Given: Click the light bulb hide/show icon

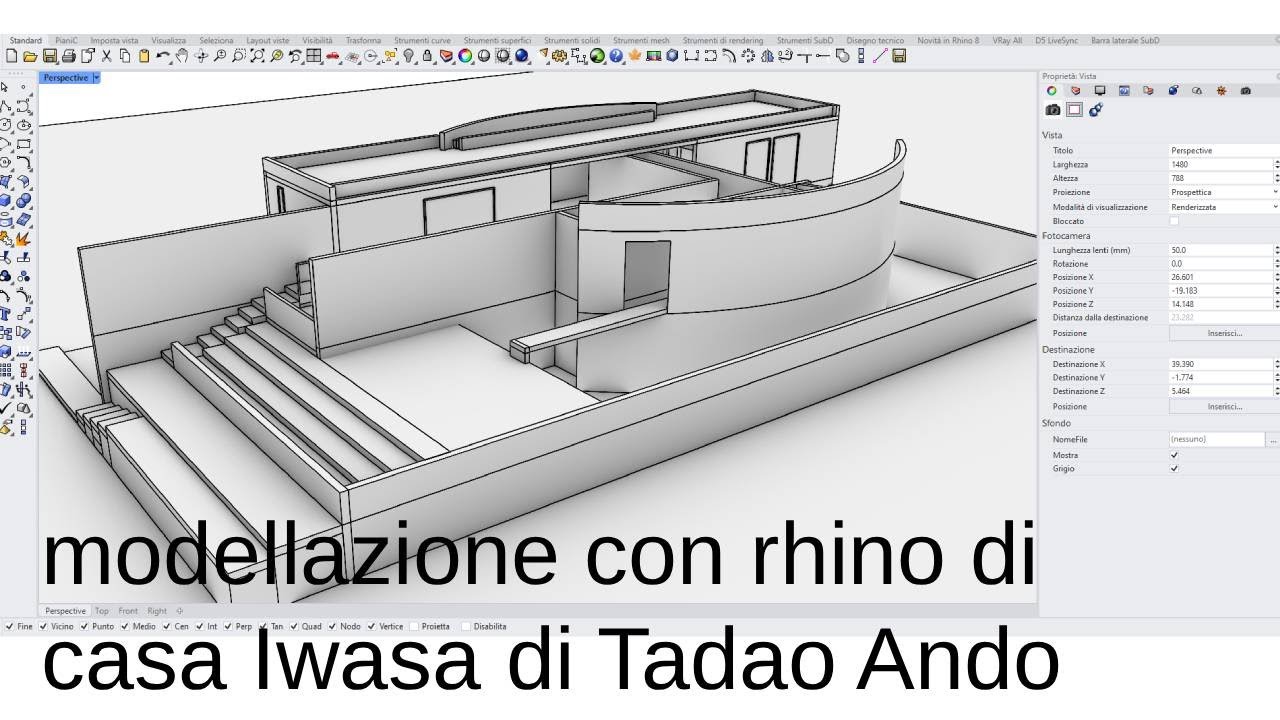Looking at the screenshot, I should tap(409, 56).
